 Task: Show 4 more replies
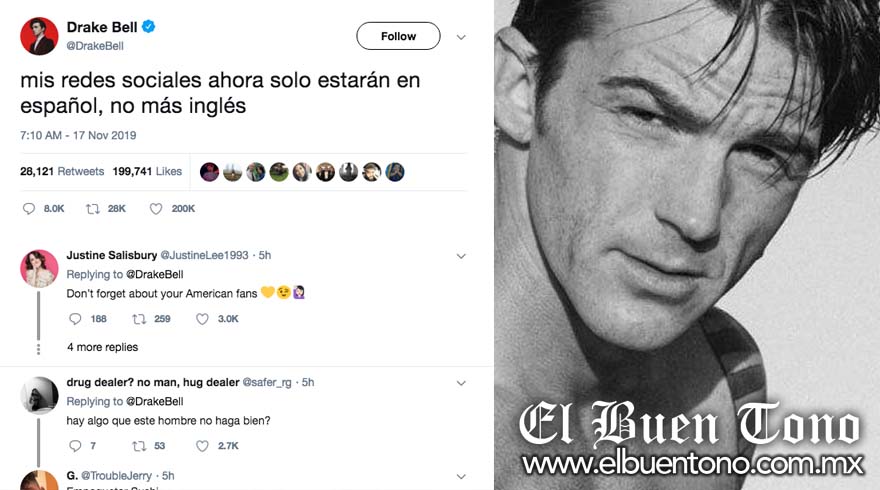(x=103, y=347)
